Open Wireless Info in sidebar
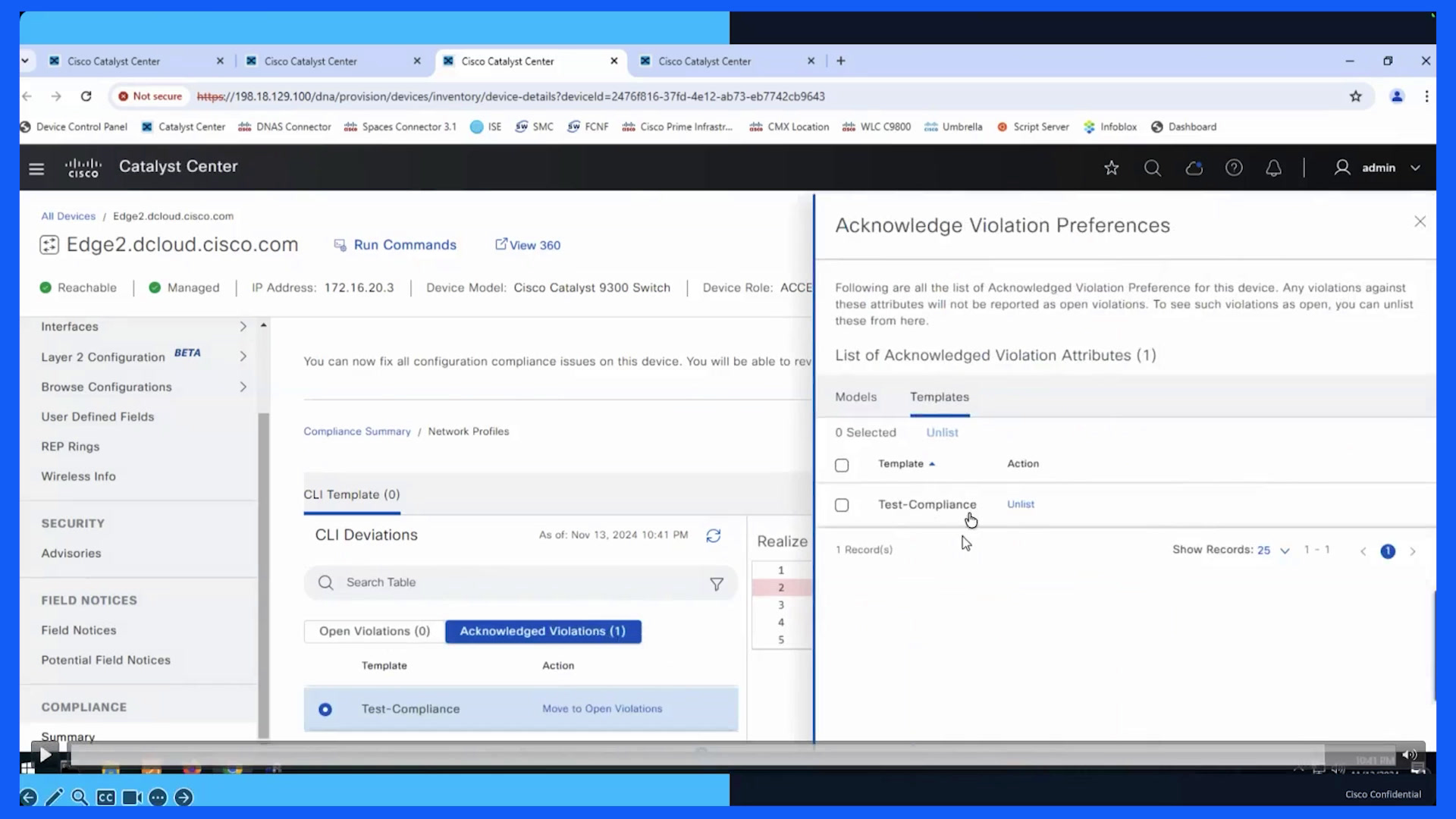Screen dimensions: 1456x819 (x=79, y=477)
